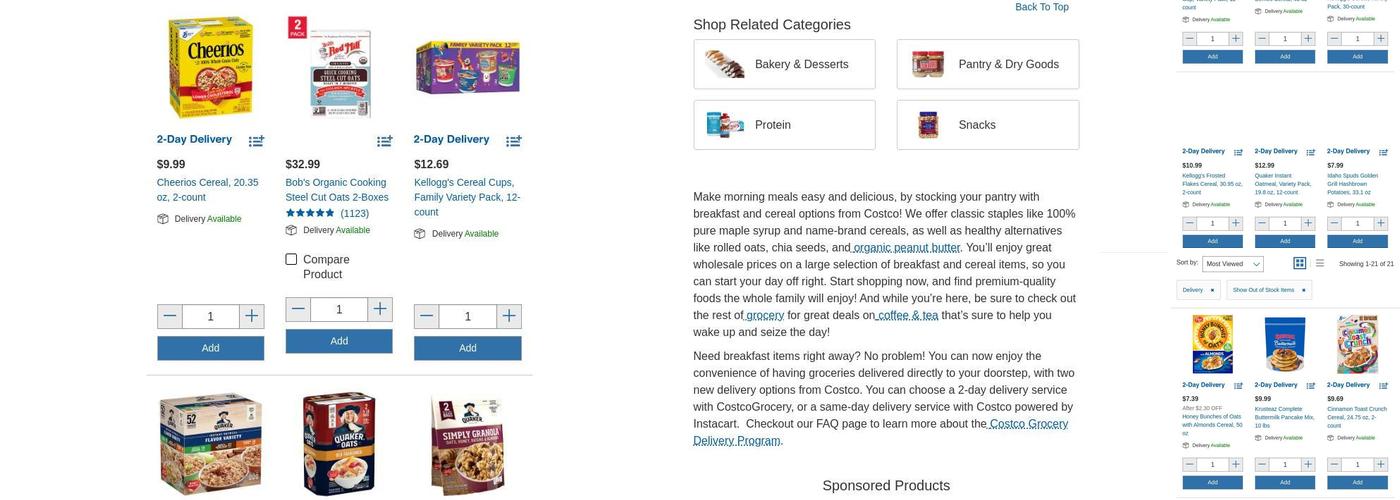
Task: Switch to list view layout
Action: tap(1320, 263)
